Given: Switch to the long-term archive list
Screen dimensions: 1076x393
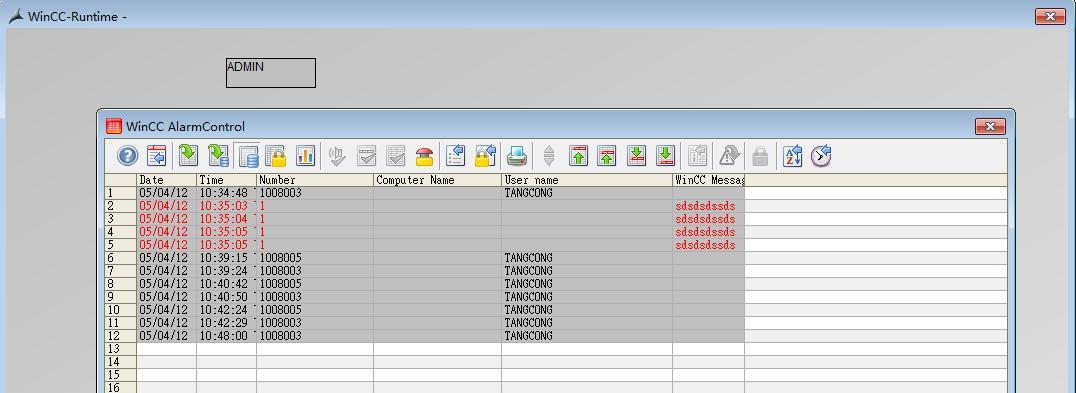Looking at the screenshot, I should (247, 156).
